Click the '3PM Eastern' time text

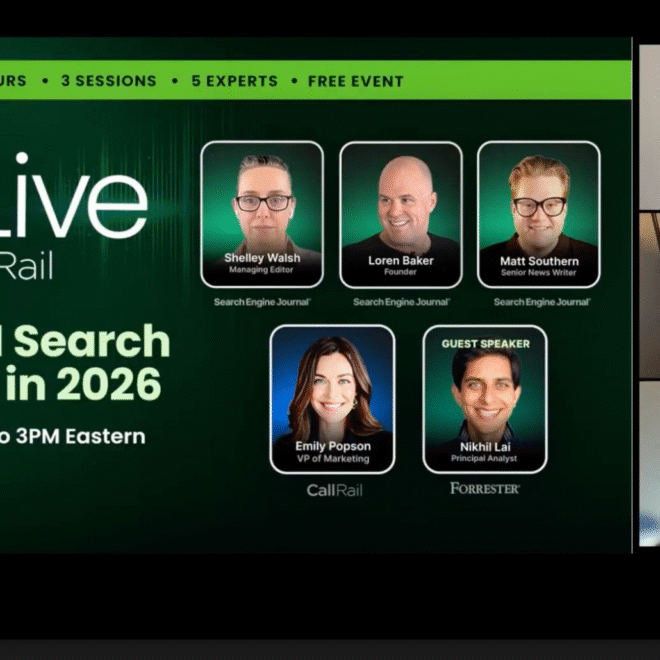81,436
